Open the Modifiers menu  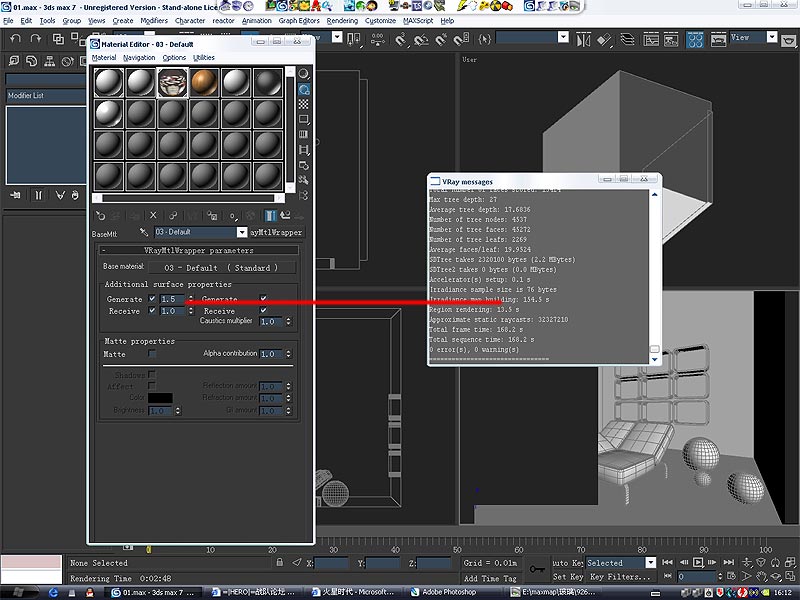[154, 21]
